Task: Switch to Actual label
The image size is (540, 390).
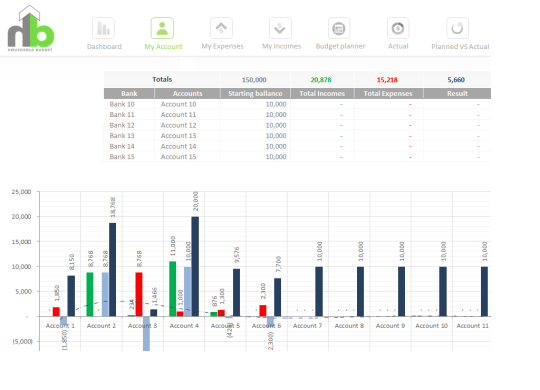Action: click(398, 46)
